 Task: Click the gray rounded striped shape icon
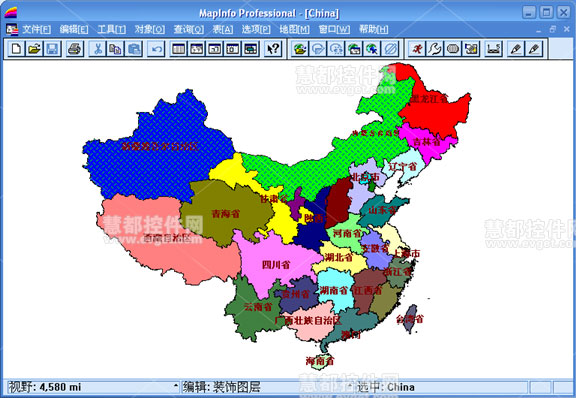[x=453, y=49]
